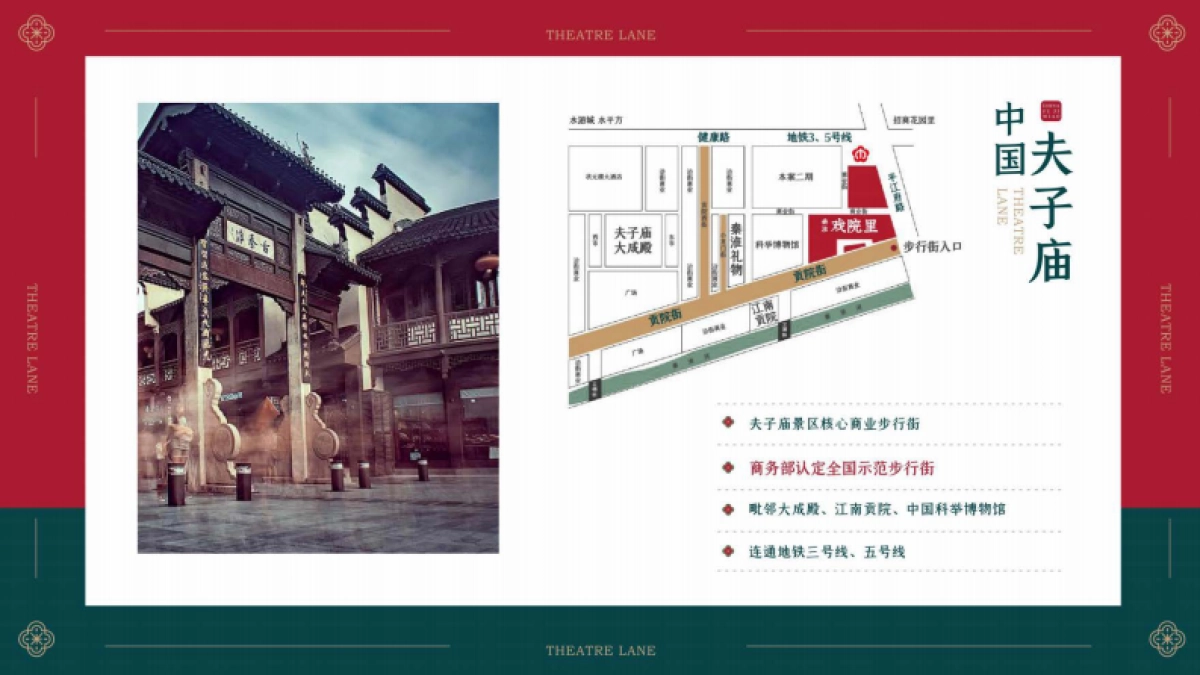The height and width of the screenshot is (675, 1200).
Task: Click the ornamental medallion in top-left red border
Action: (x=36, y=30)
